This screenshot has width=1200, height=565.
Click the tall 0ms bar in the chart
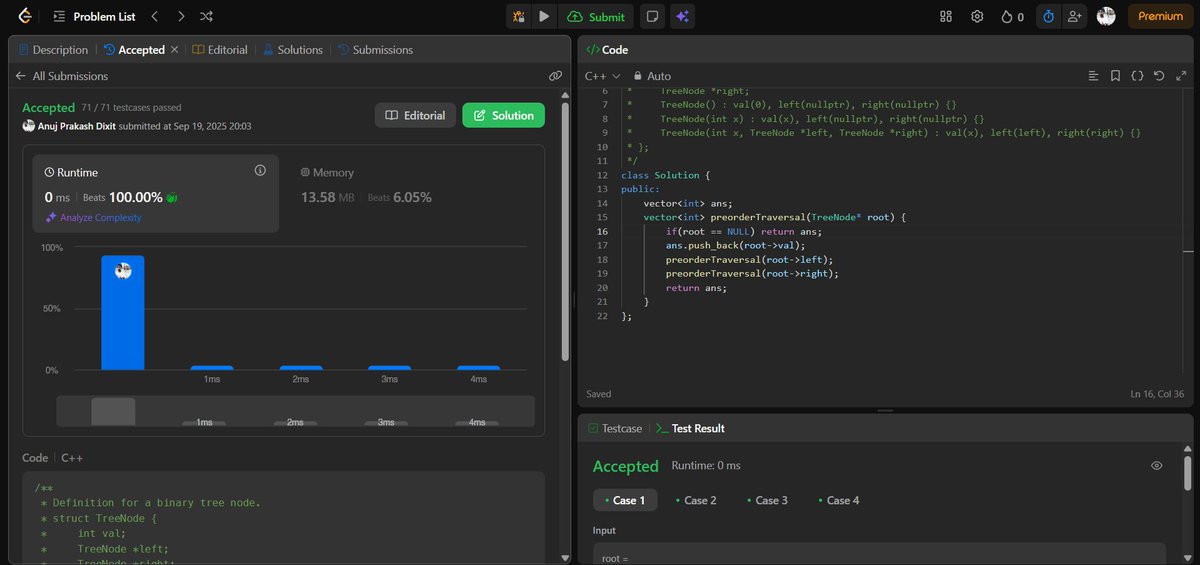click(123, 312)
